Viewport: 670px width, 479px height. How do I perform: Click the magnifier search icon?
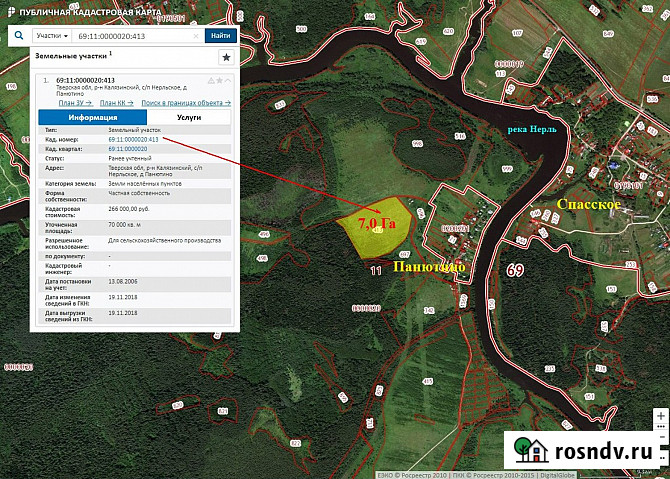19,35
